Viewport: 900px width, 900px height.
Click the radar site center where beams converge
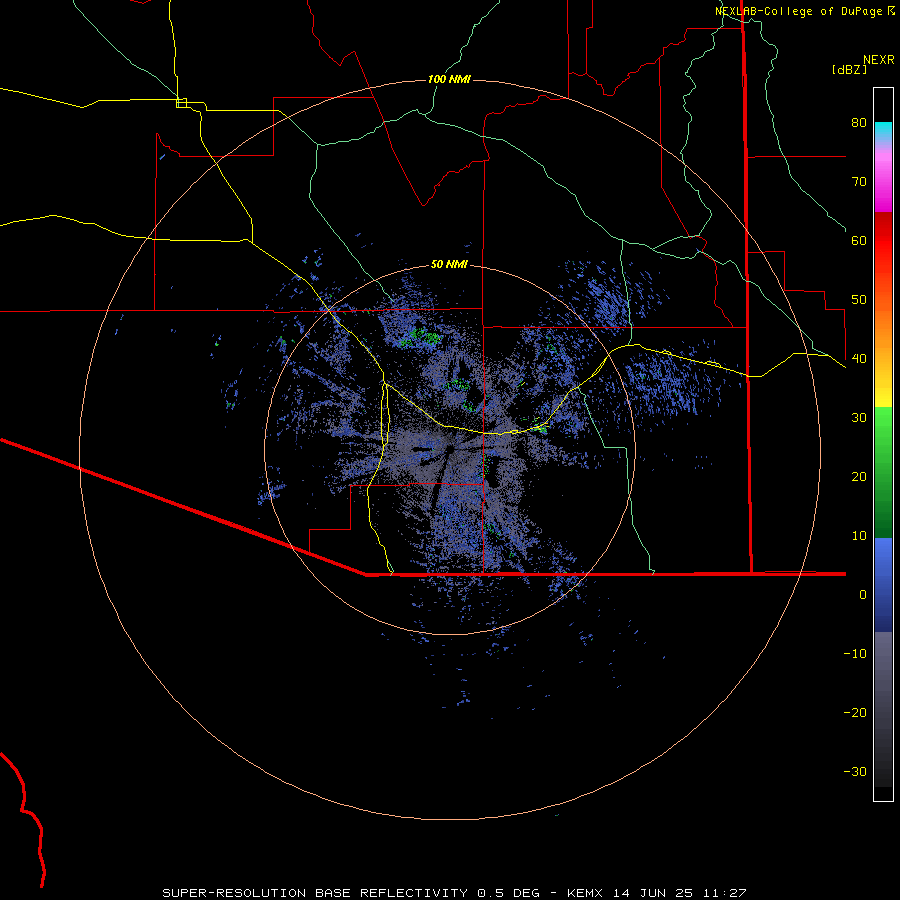click(449, 448)
